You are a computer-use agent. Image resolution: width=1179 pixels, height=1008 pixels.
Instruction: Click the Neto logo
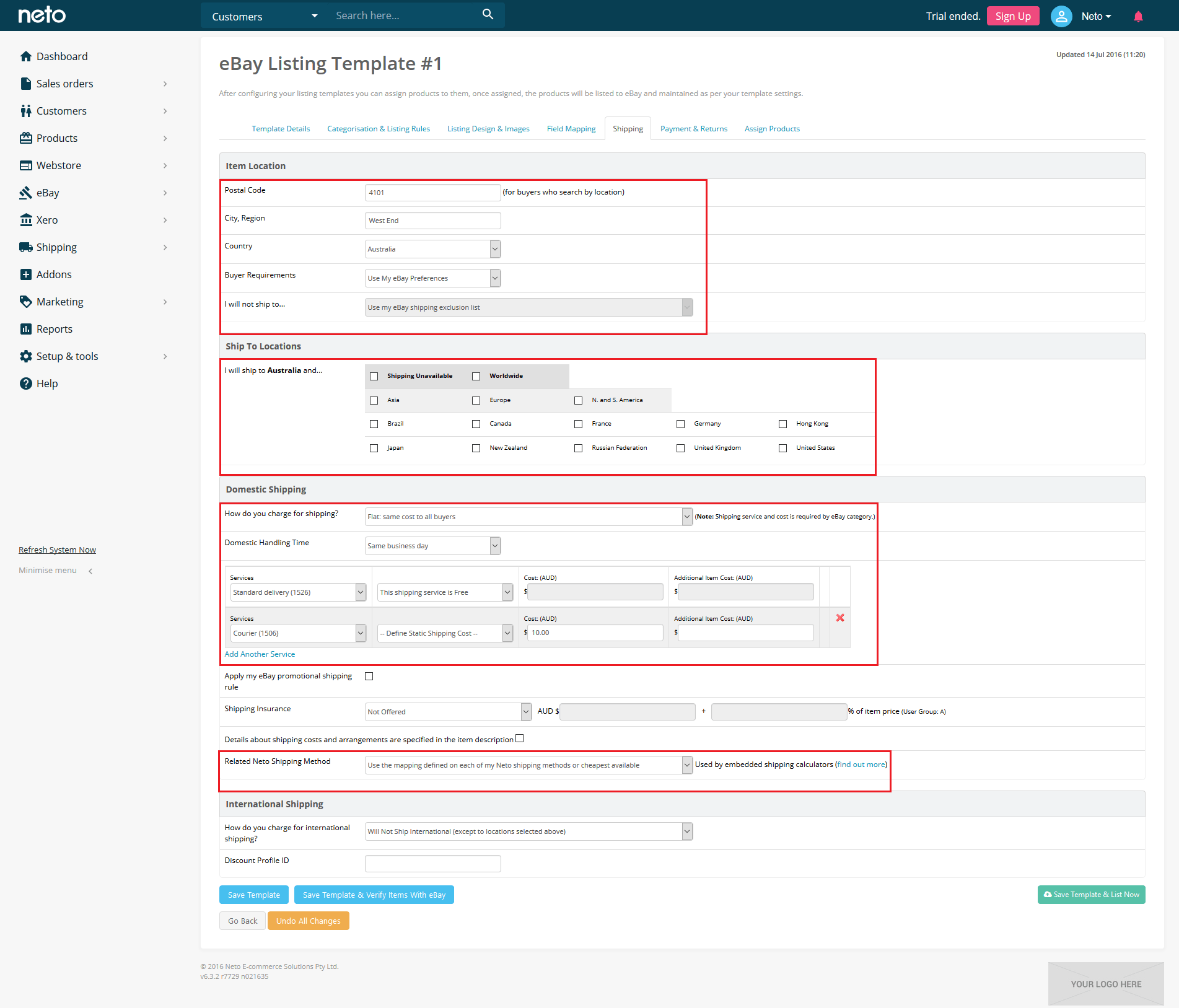coord(42,15)
